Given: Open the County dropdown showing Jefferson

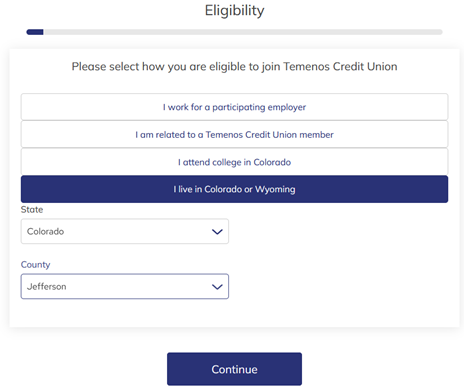Looking at the screenshot, I should 125,286.
